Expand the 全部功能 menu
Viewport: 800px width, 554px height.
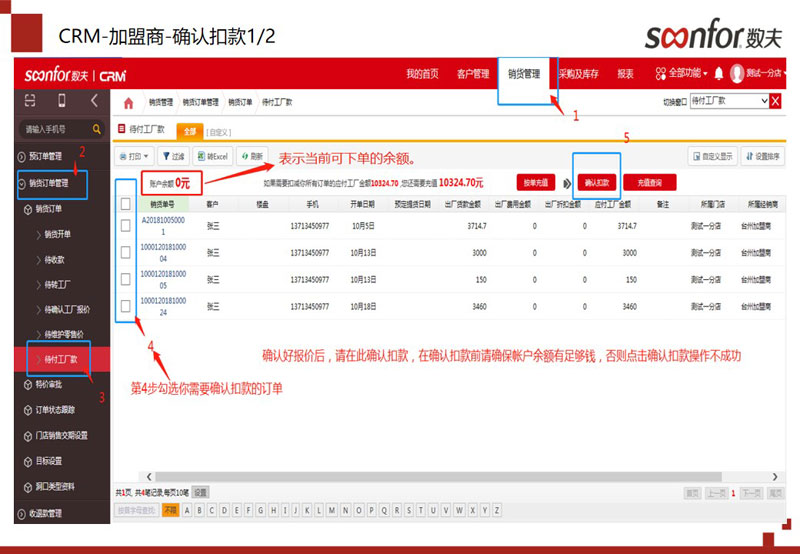(x=681, y=73)
